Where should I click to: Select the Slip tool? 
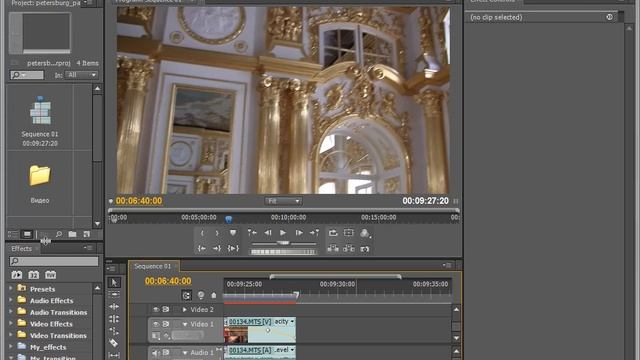tap(114, 355)
